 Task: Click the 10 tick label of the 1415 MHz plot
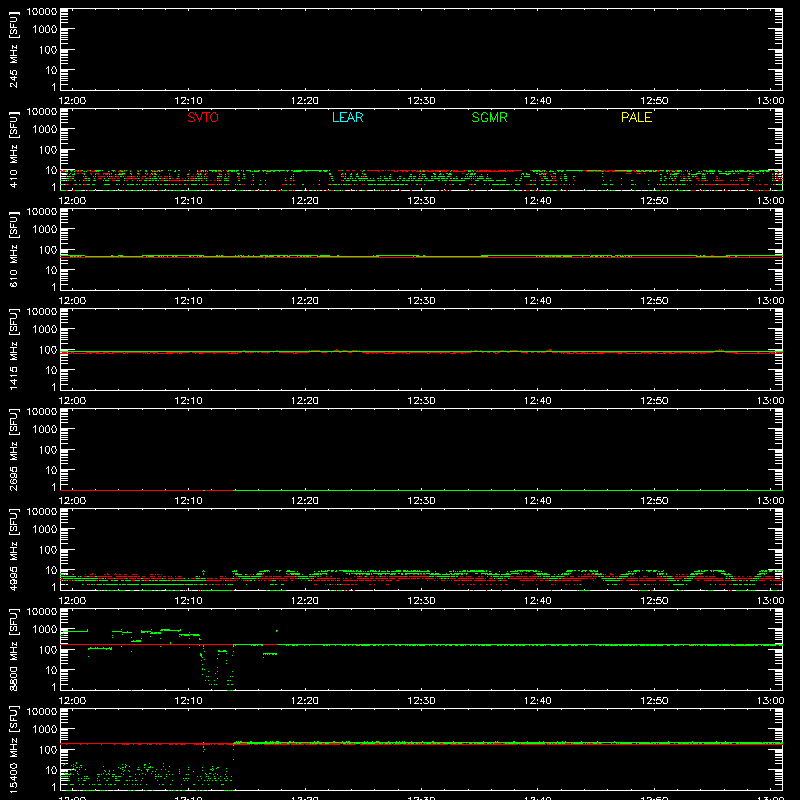(x=51, y=370)
